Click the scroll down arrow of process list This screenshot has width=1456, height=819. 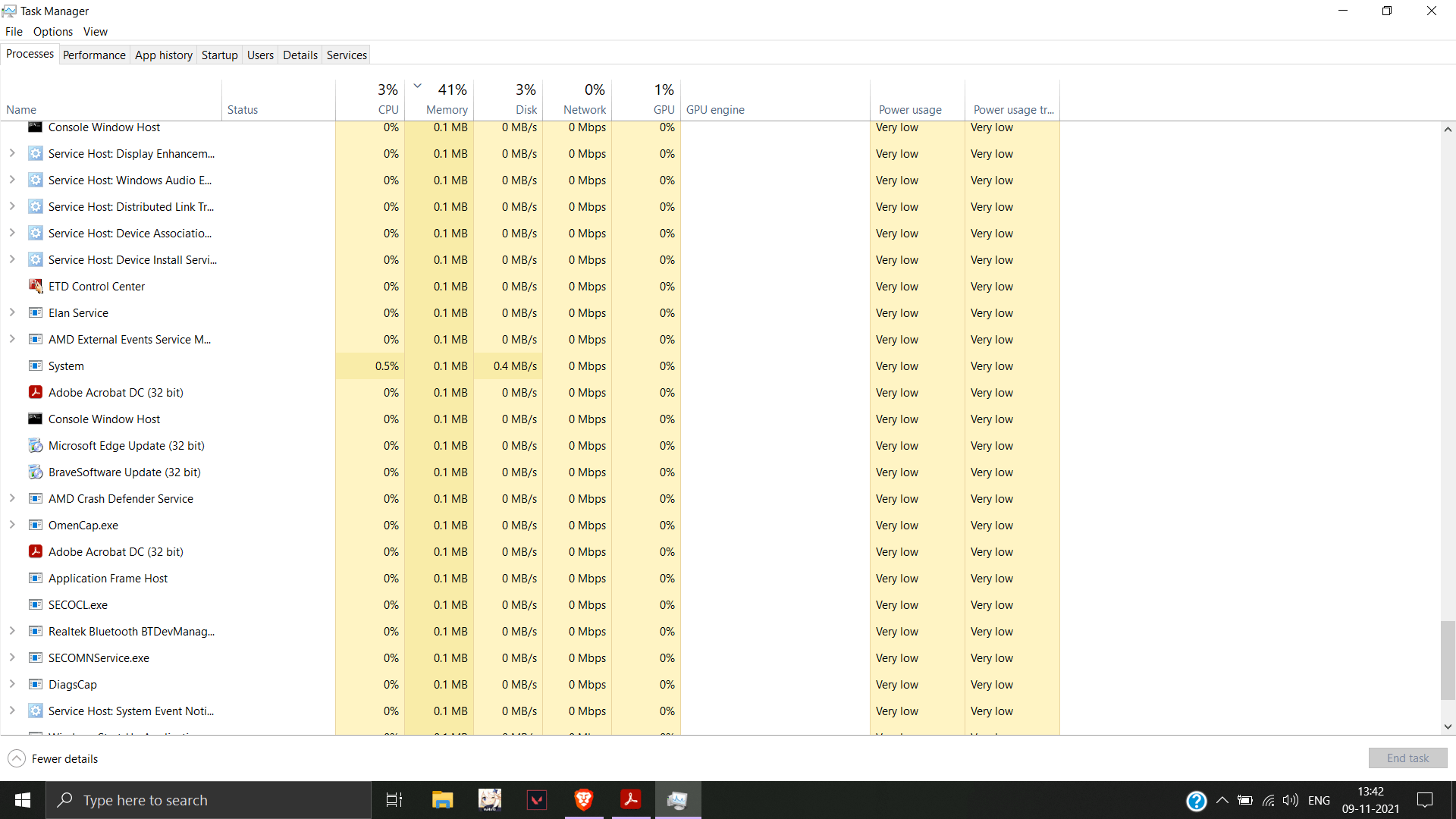click(1448, 726)
